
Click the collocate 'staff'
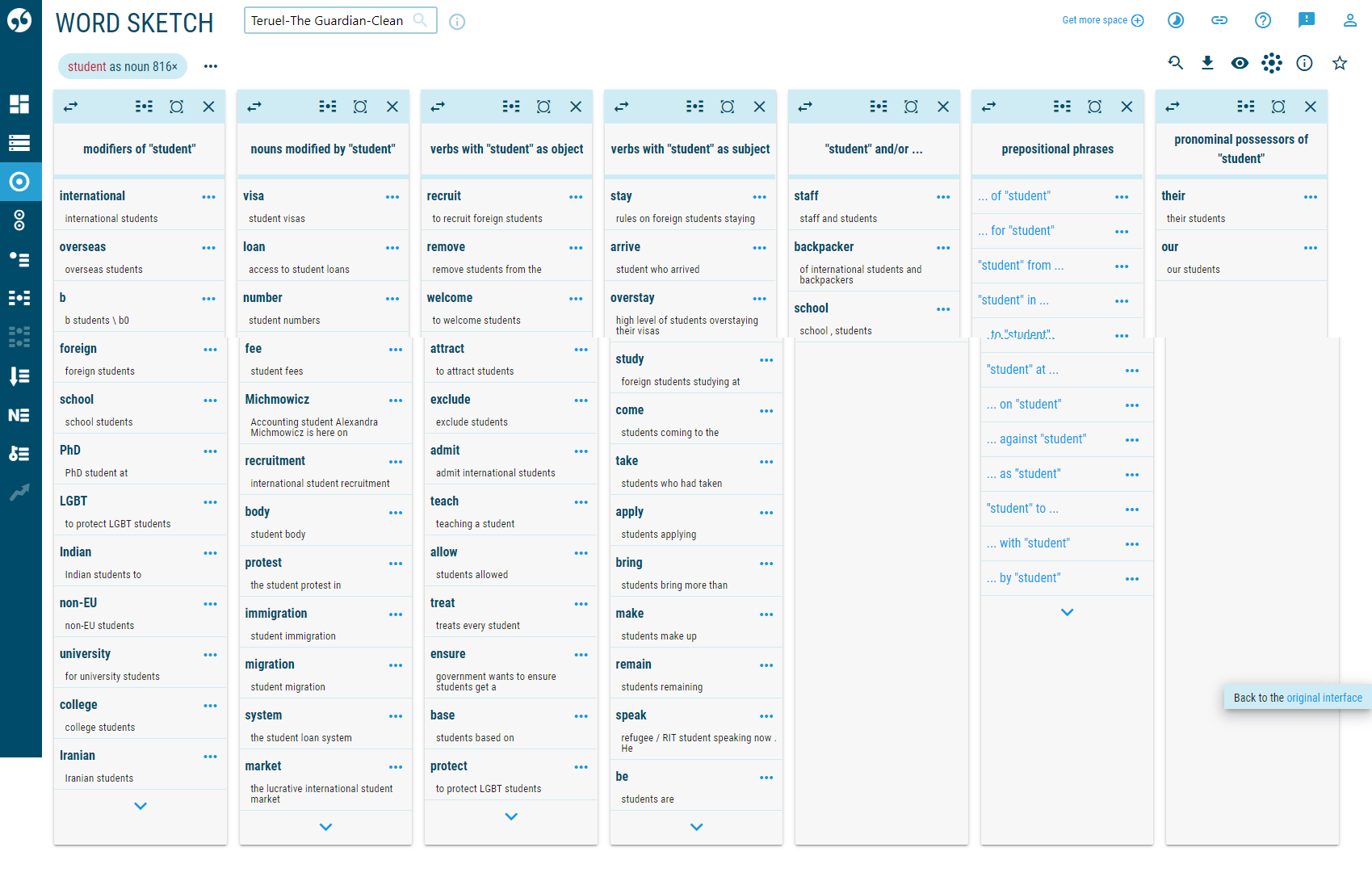806,196
